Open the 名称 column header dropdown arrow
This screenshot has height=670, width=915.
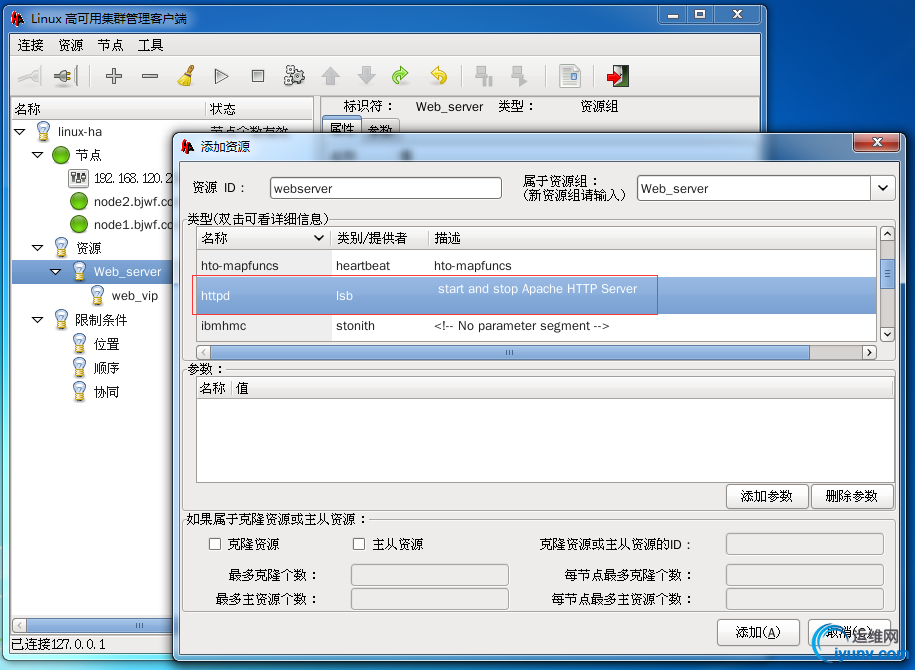pyautogui.click(x=319, y=238)
